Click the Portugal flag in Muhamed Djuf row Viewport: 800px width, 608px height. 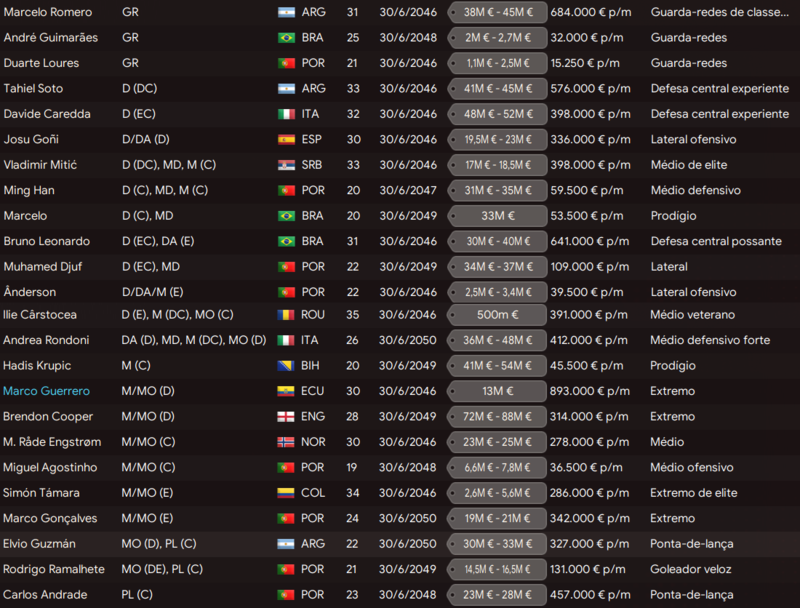pos(286,267)
